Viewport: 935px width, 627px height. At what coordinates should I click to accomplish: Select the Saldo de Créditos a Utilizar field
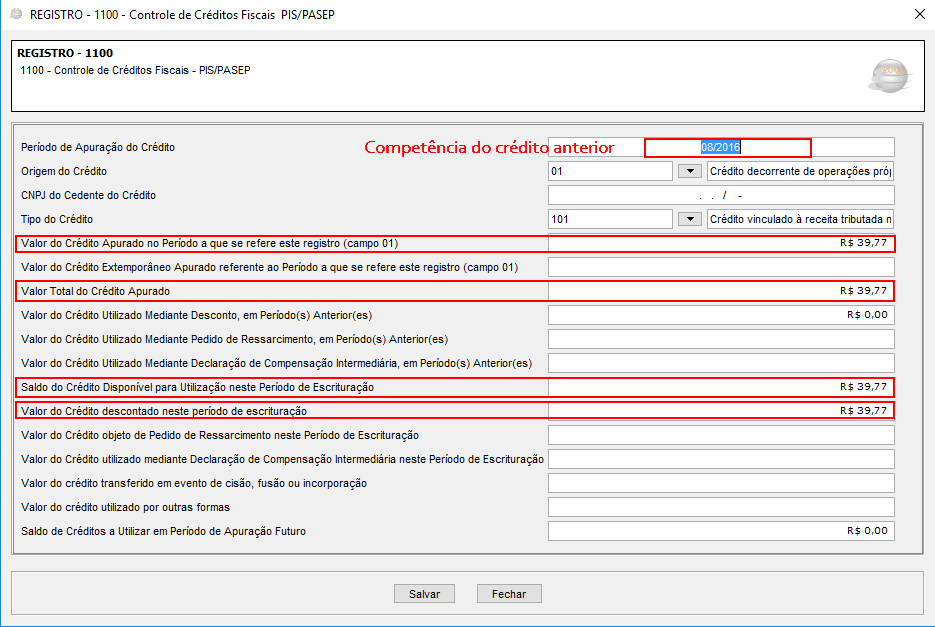(721, 531)
